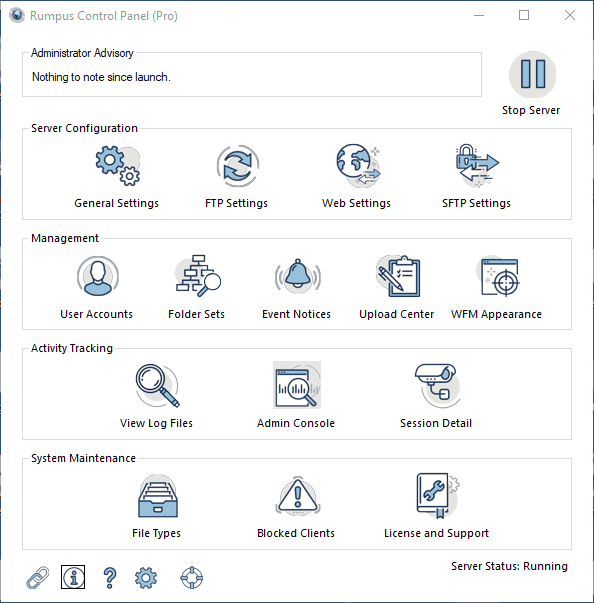
Task: Click the 'System Maintenance' group heading
Action: [83, 458]
